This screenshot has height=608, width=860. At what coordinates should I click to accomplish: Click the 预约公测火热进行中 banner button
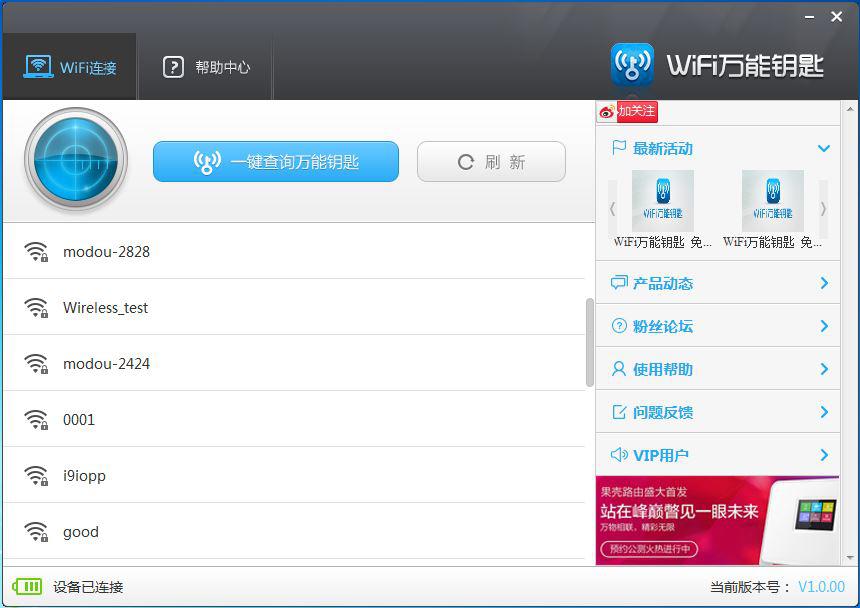[x=649, y=549]
